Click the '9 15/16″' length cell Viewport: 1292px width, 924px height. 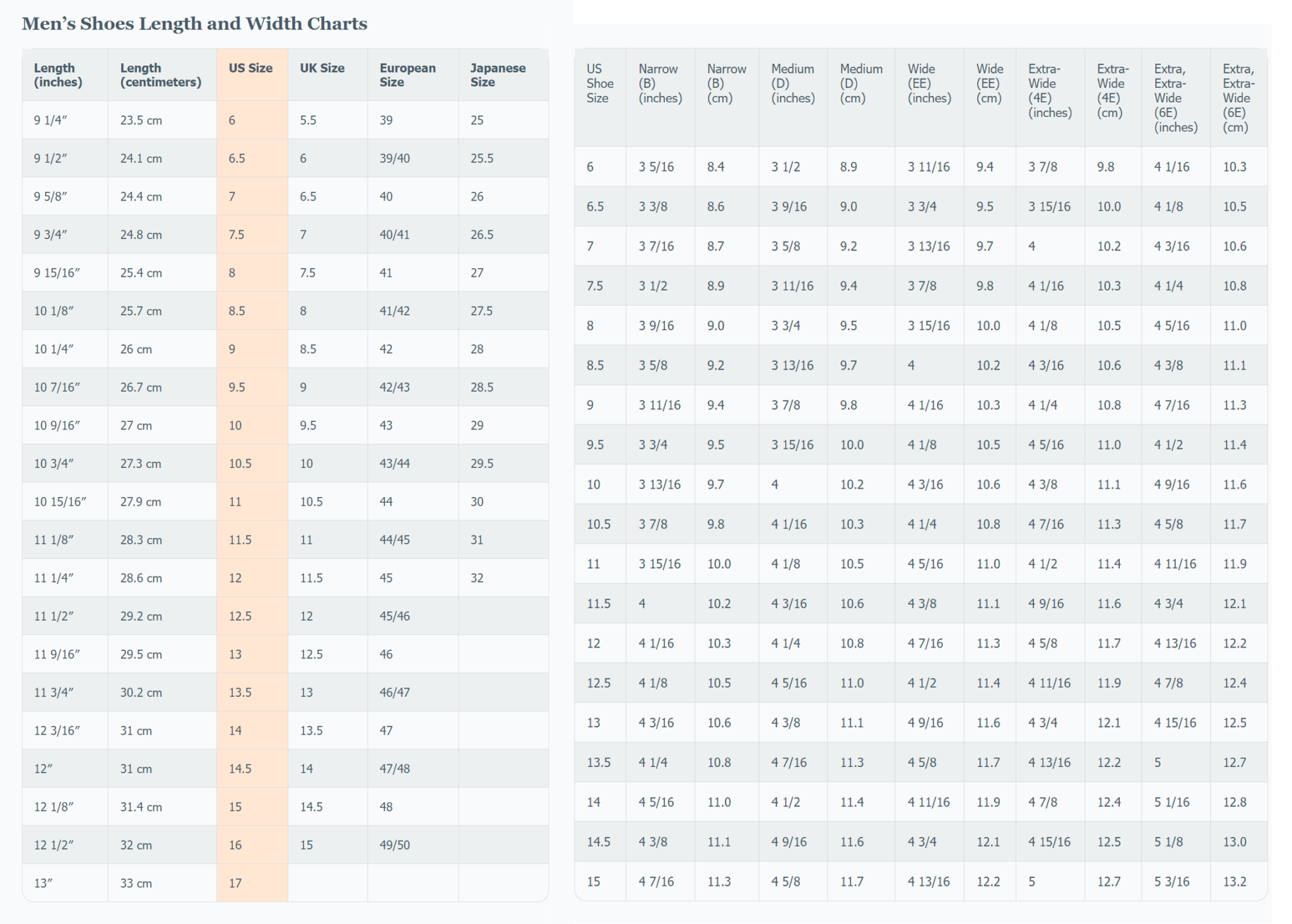coord(57,273)
